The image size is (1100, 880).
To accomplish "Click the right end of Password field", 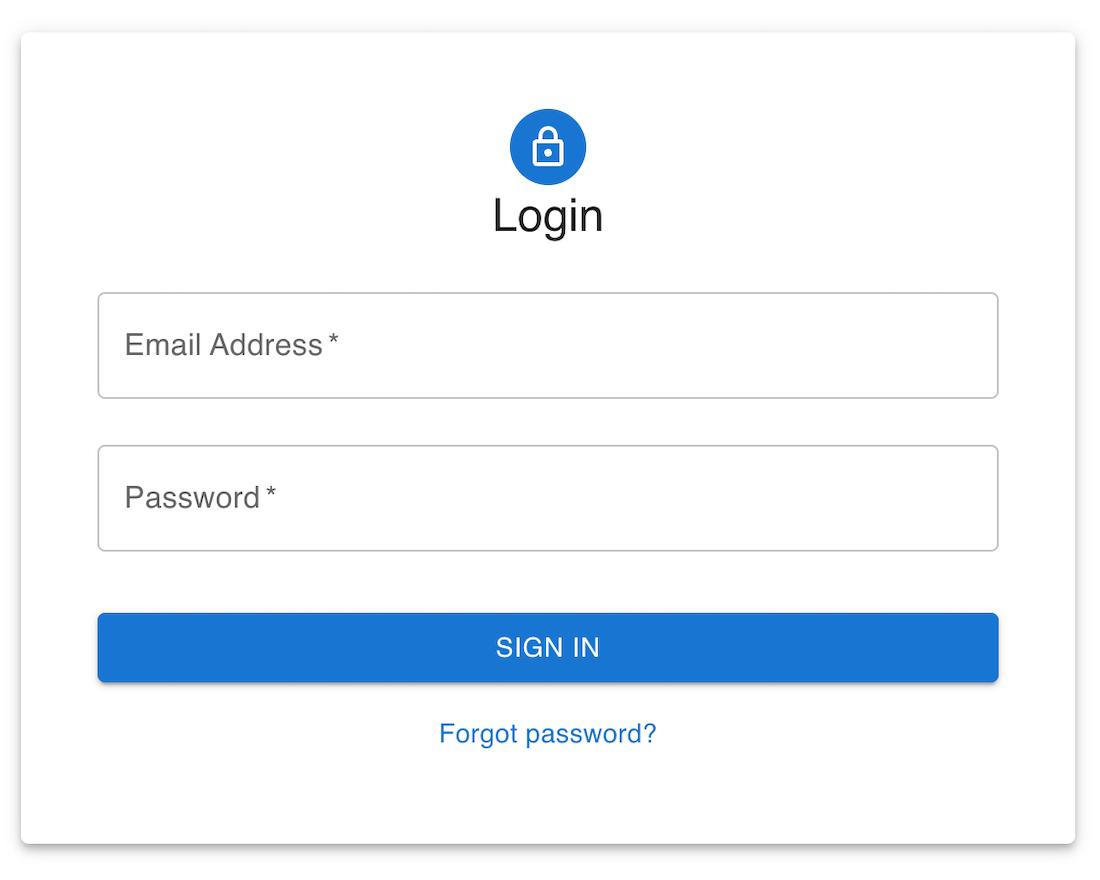I will [x=970, y=498].
